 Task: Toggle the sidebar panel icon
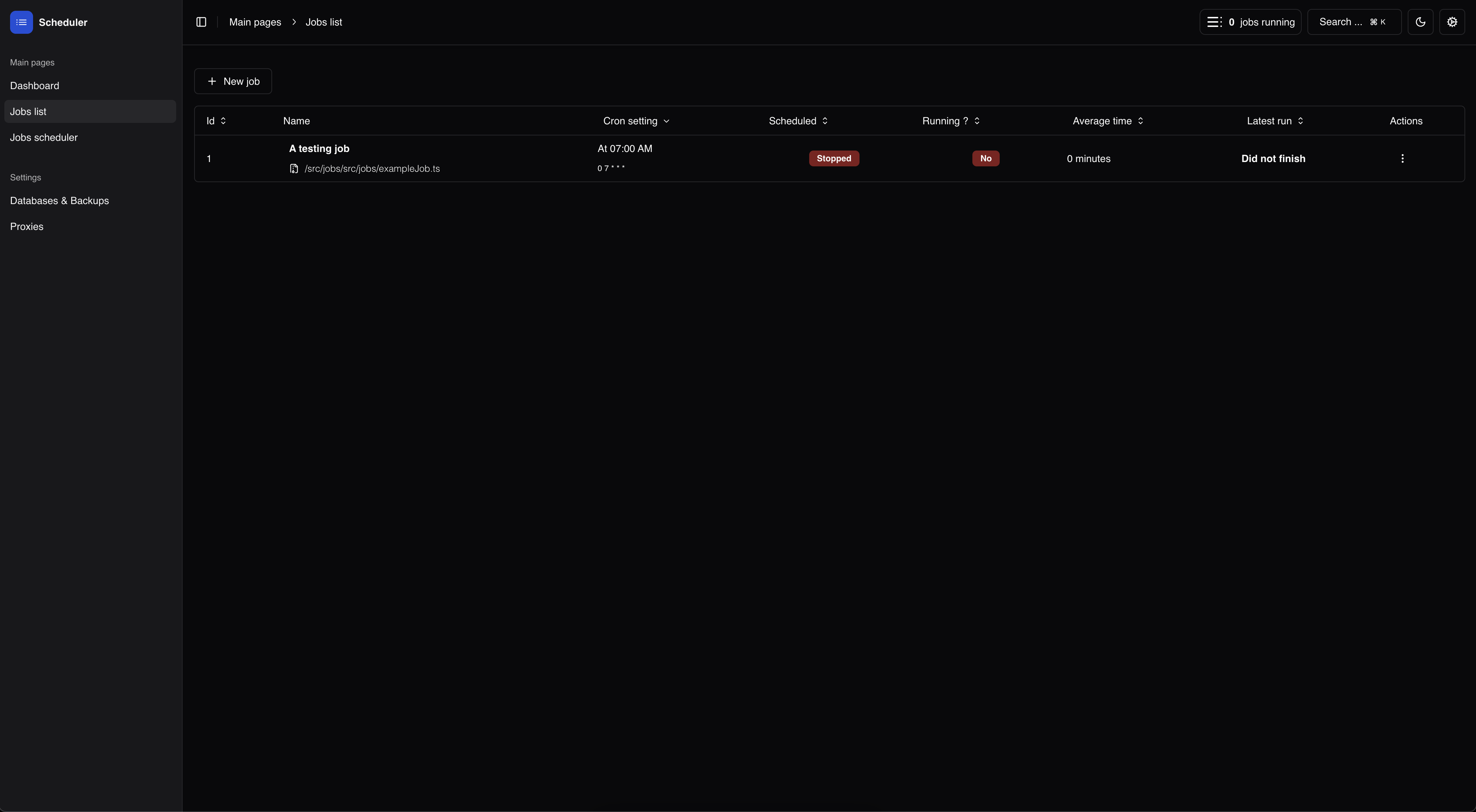point(201,22)
